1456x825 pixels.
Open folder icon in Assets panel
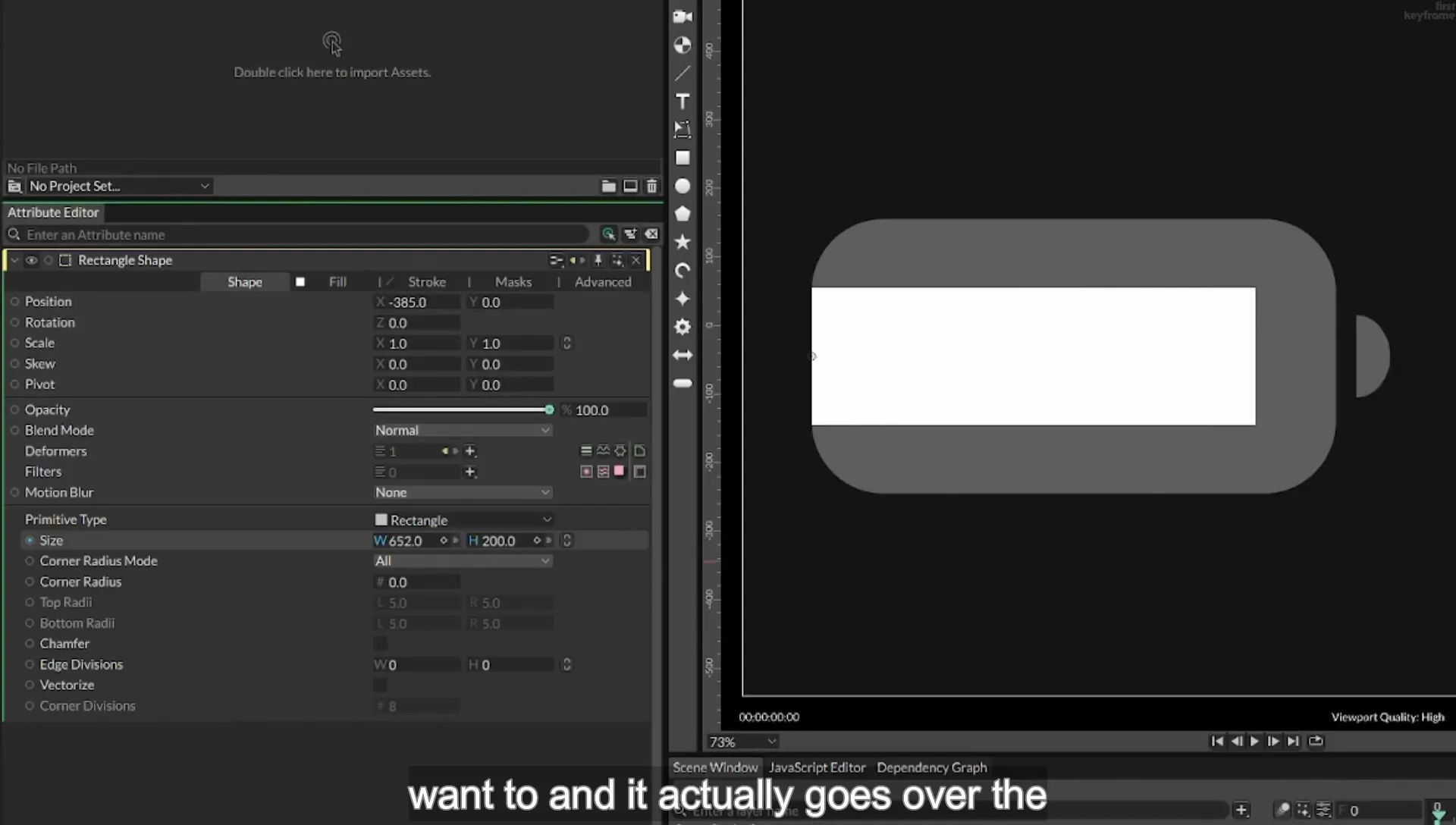[608, 186]
